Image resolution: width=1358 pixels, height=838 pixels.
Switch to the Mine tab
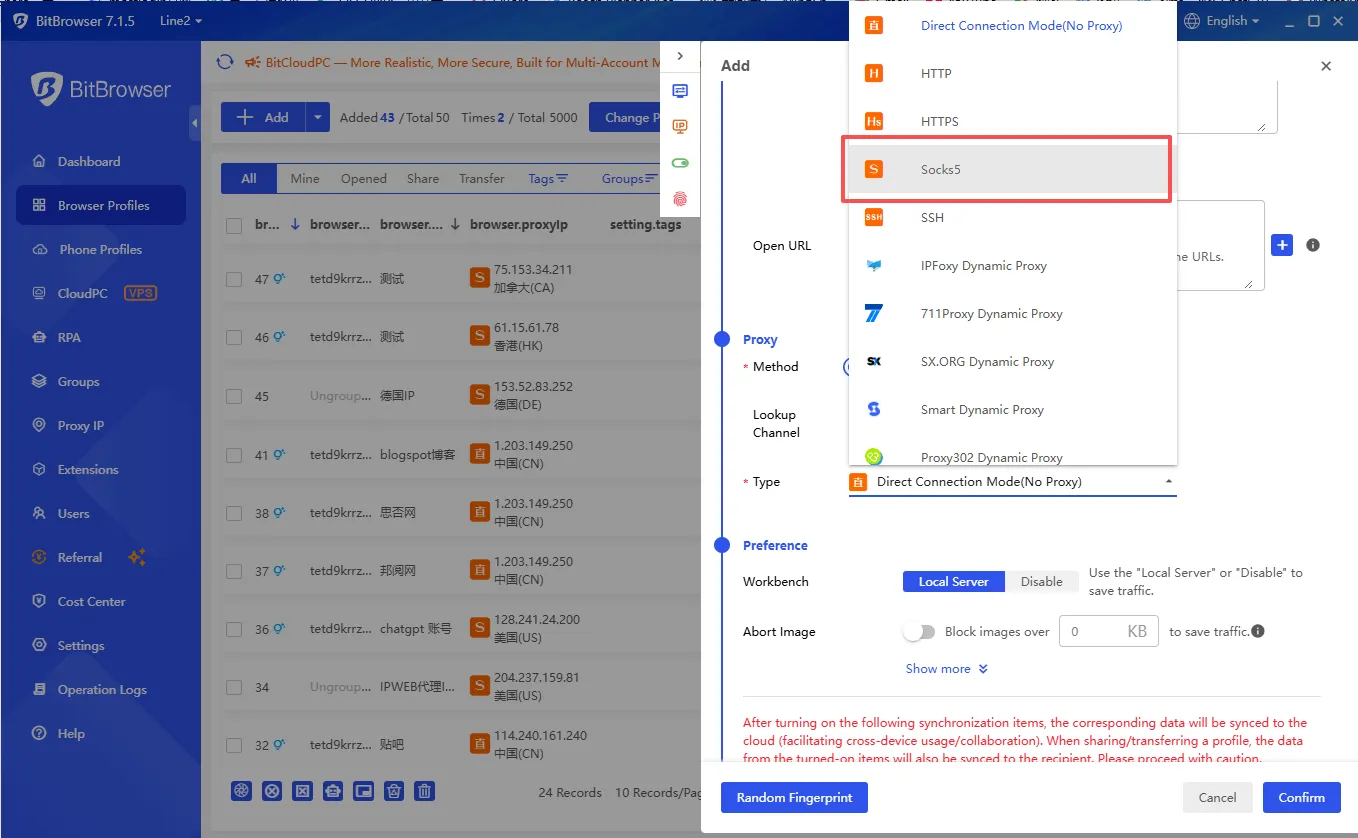pyautogui.click(x=305, y=179)
